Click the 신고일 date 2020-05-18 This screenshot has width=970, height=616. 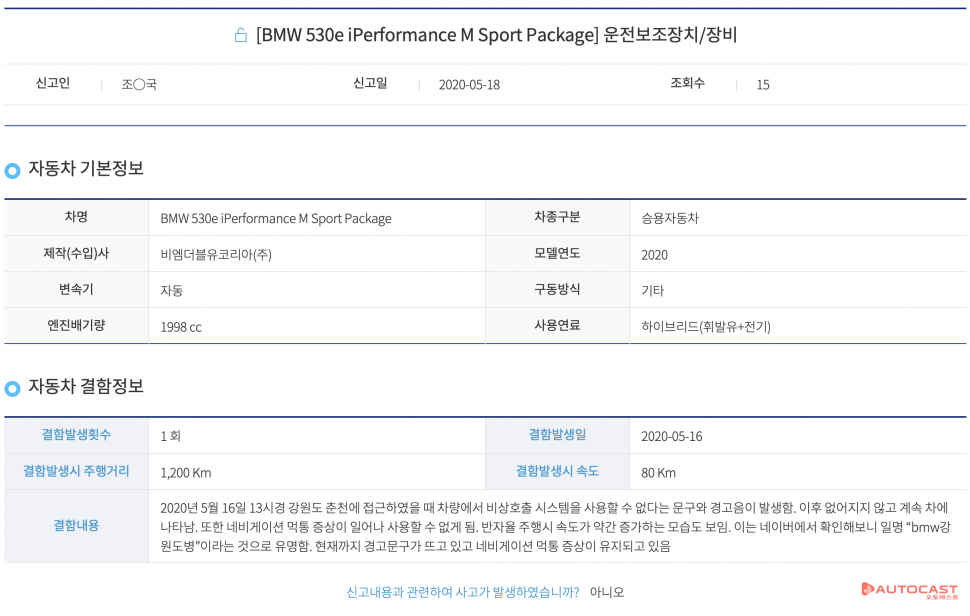469,85
